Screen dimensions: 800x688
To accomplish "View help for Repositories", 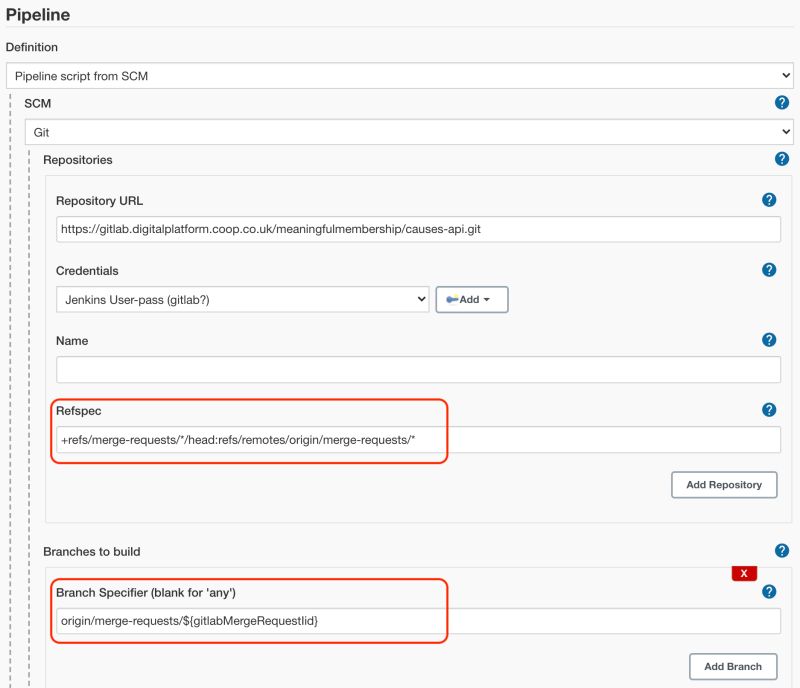I will (781, 159).
